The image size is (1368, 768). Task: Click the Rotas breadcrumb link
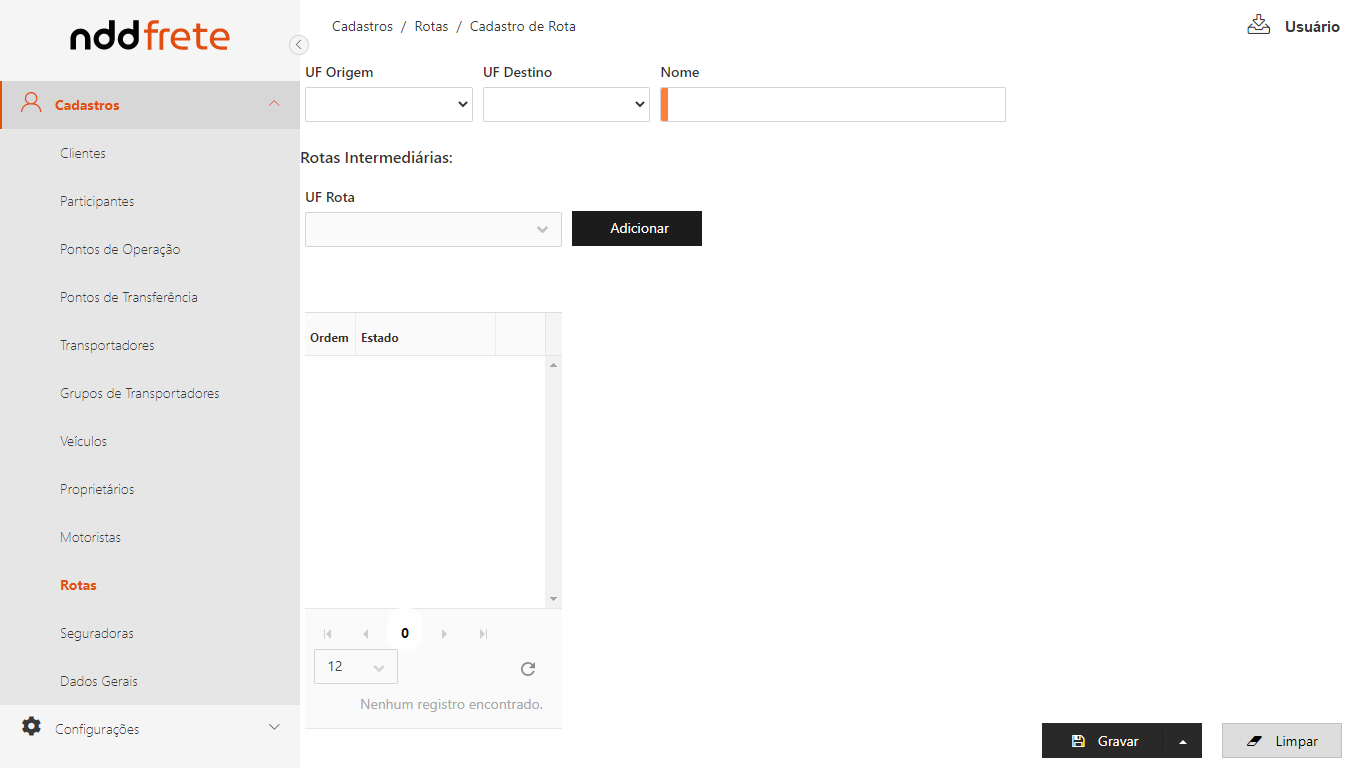431,26
